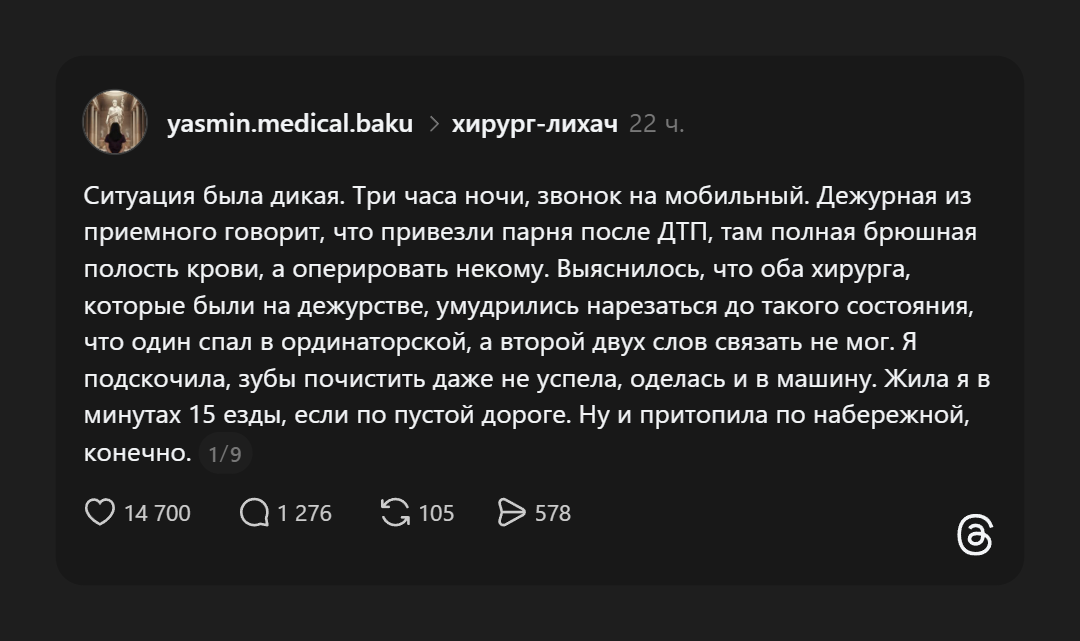This screenshot has height=641, width=1080.
Task: Like the post using the heart icon
Action: 101,513
